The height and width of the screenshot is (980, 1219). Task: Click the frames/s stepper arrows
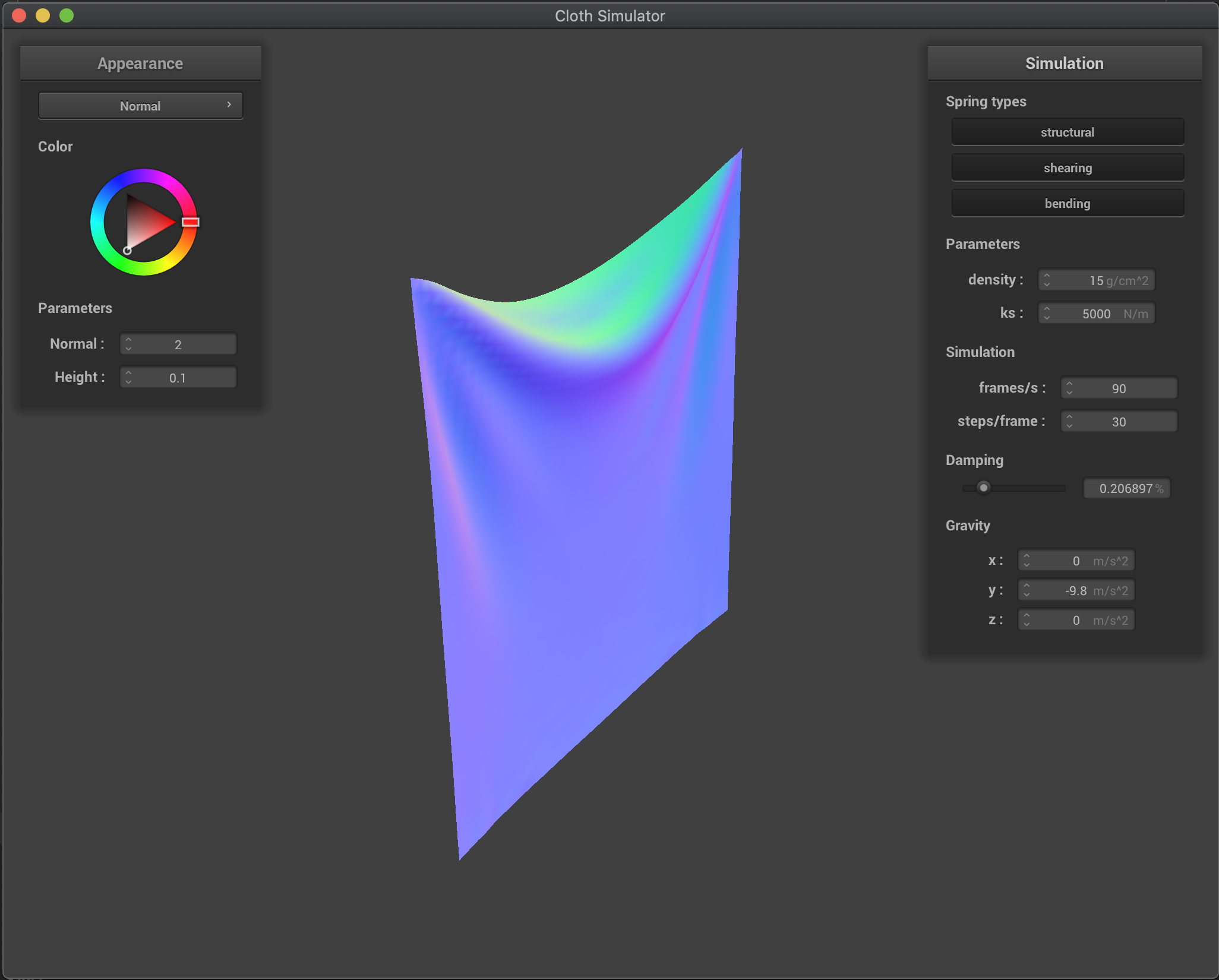click(1069, 388)
